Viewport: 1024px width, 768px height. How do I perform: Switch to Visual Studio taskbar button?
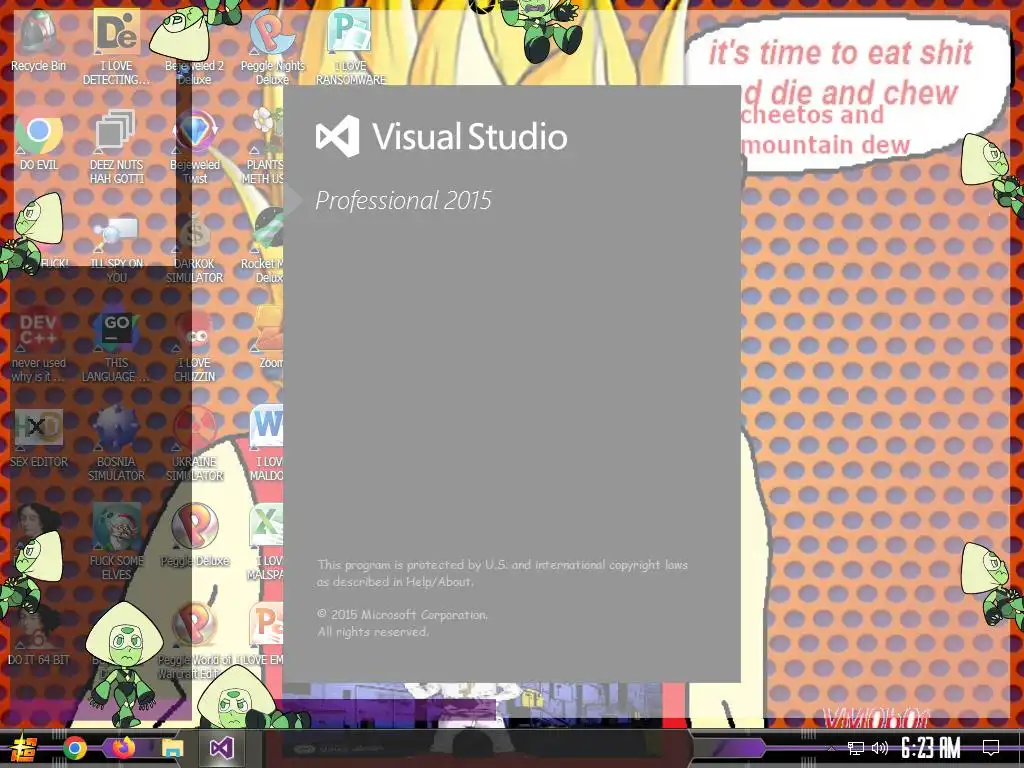click(x=221, y=748)
